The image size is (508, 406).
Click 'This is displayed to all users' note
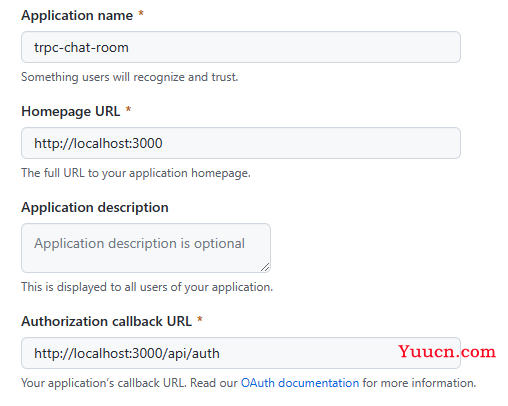(x=147, y=287)
